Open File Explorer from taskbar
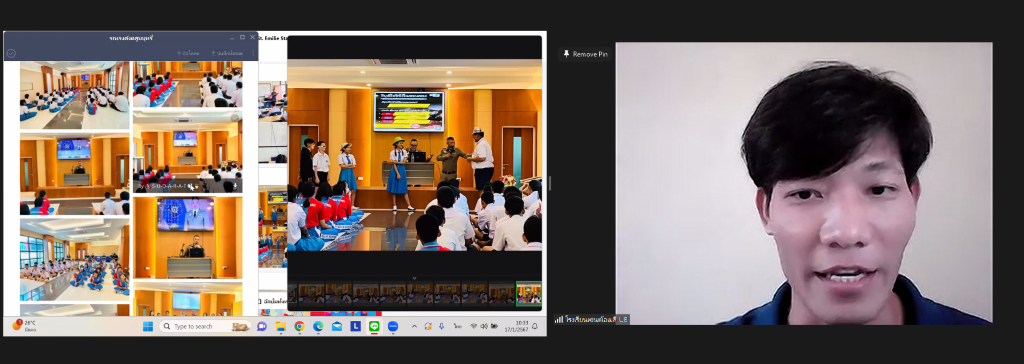Image resolution: width=1024 pixels, height=364 pixels. pos(281,326)
